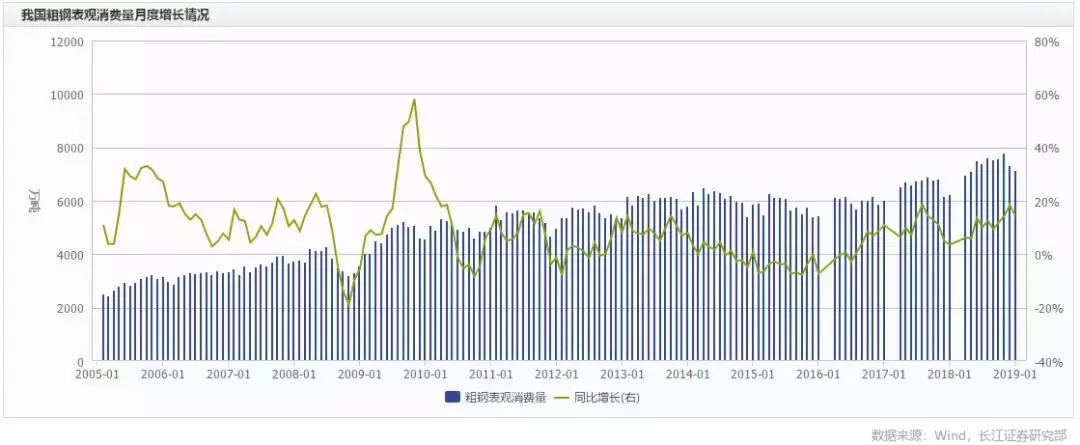Click the 0% right axis label
The image size is (1080, 445).
tap(1043, 255)
